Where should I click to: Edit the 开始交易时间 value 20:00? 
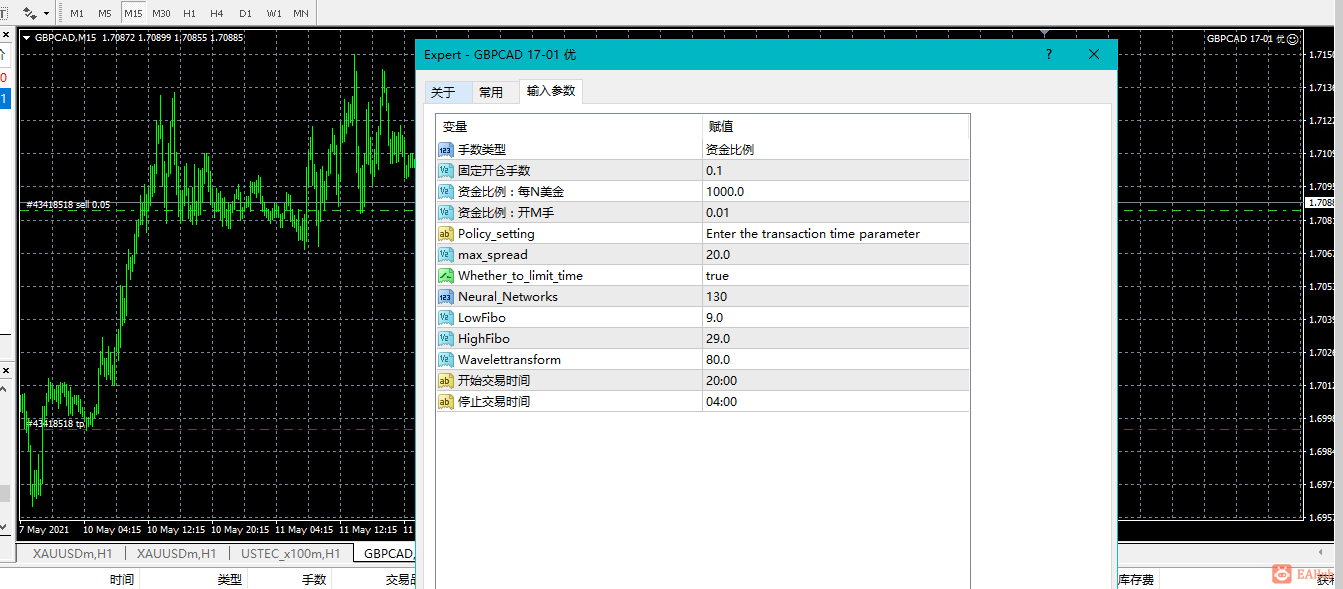point(836,381)
